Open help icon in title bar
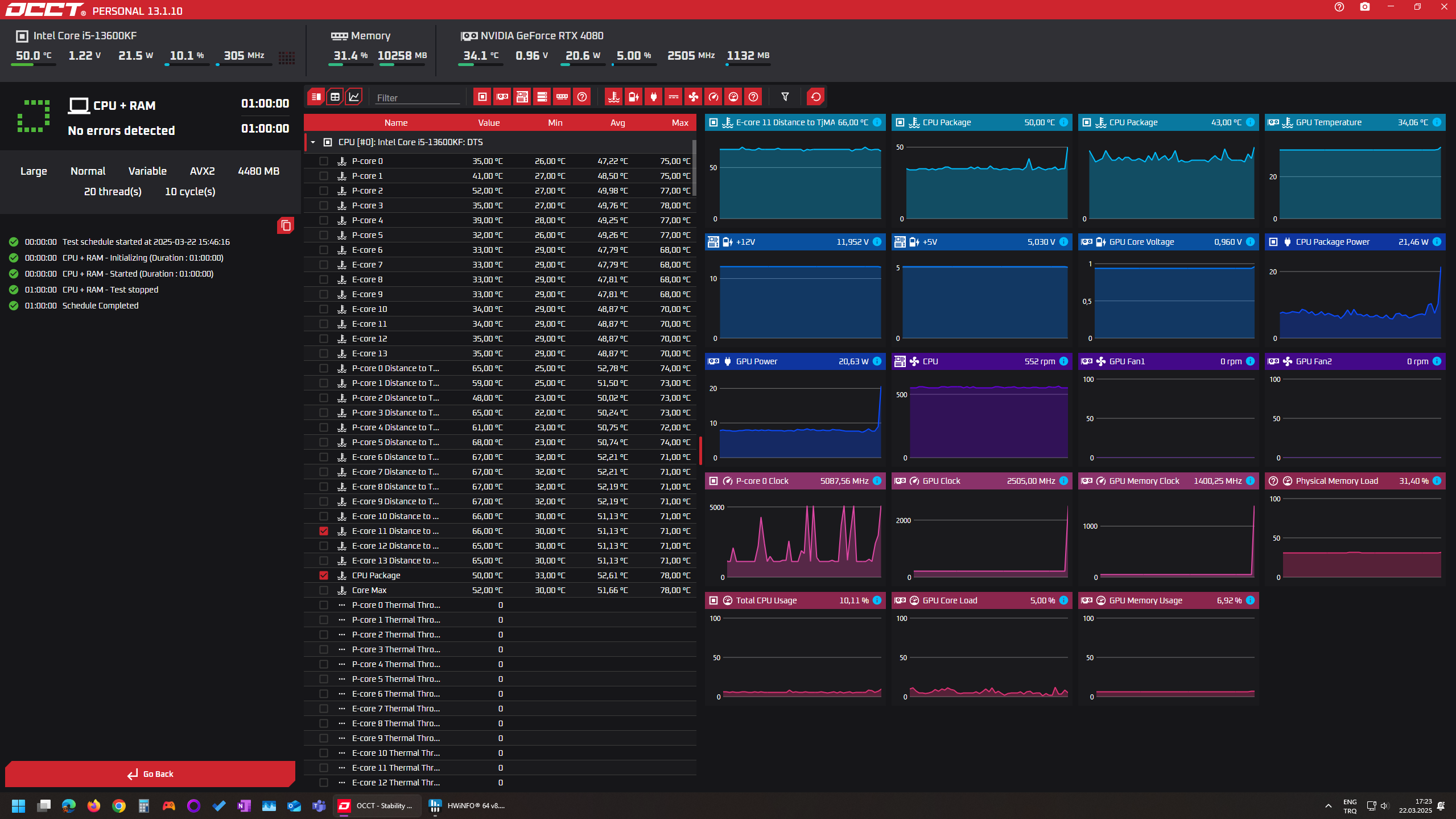Image resolution: width=1456 pixels, height=819 pixels. click(1339, 7)
